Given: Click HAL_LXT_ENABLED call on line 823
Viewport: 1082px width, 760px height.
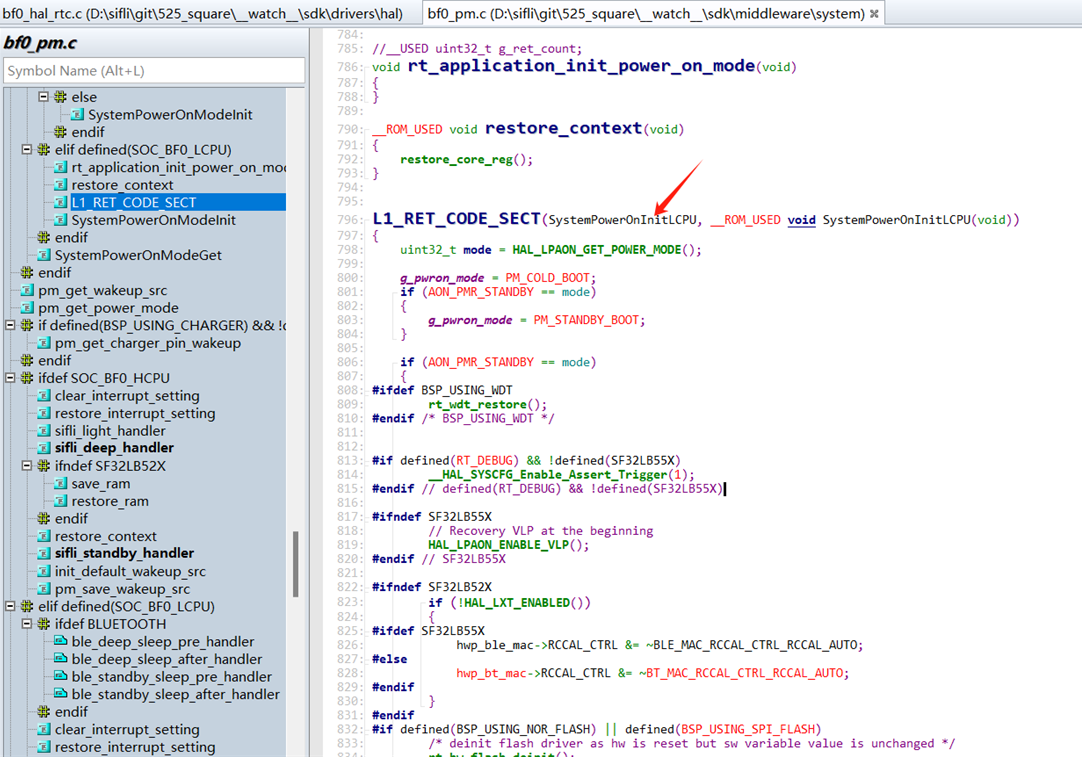Looking at the screenshot, I should (x=515, y=603).
